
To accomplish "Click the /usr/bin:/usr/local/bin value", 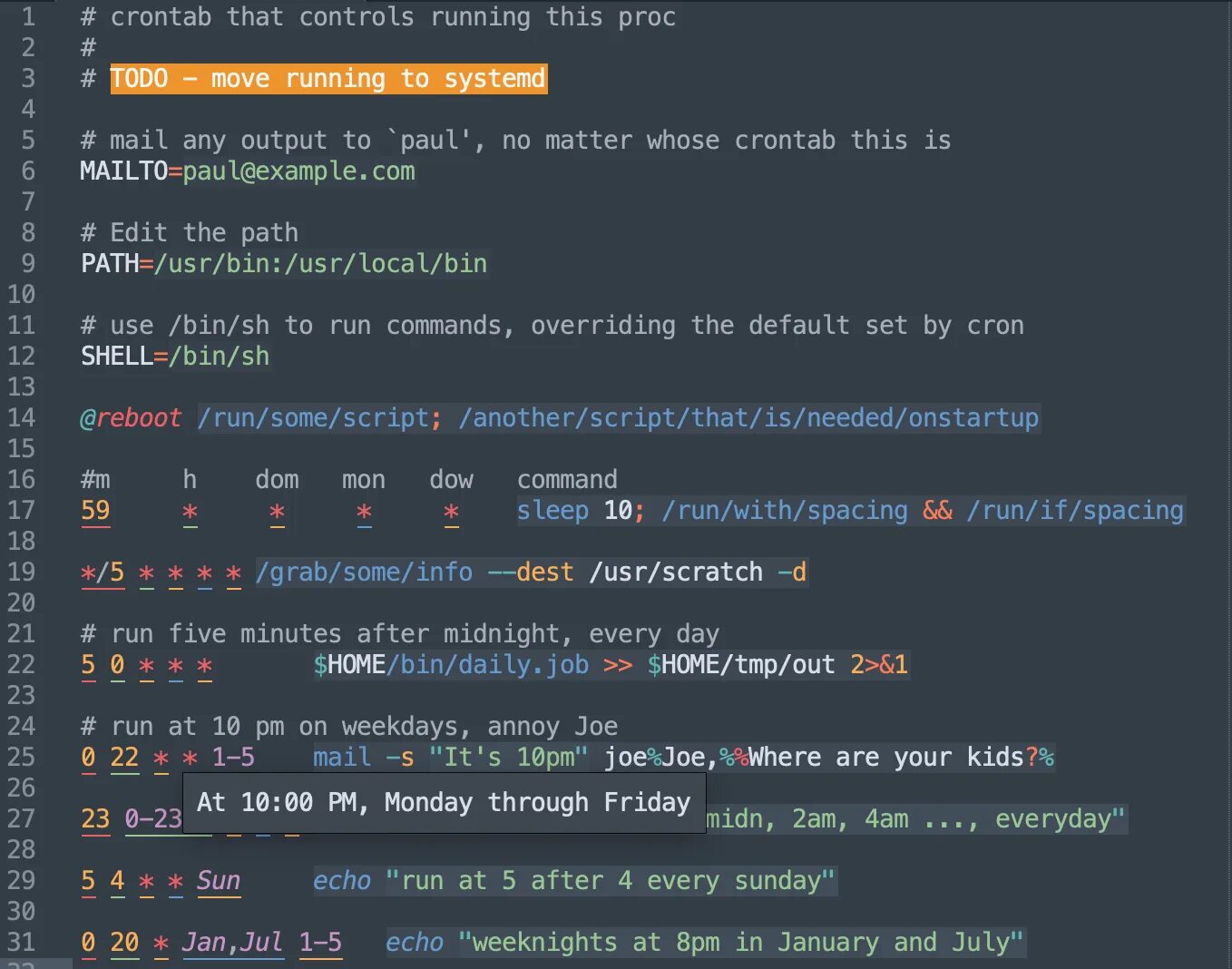I will point(321,264).
